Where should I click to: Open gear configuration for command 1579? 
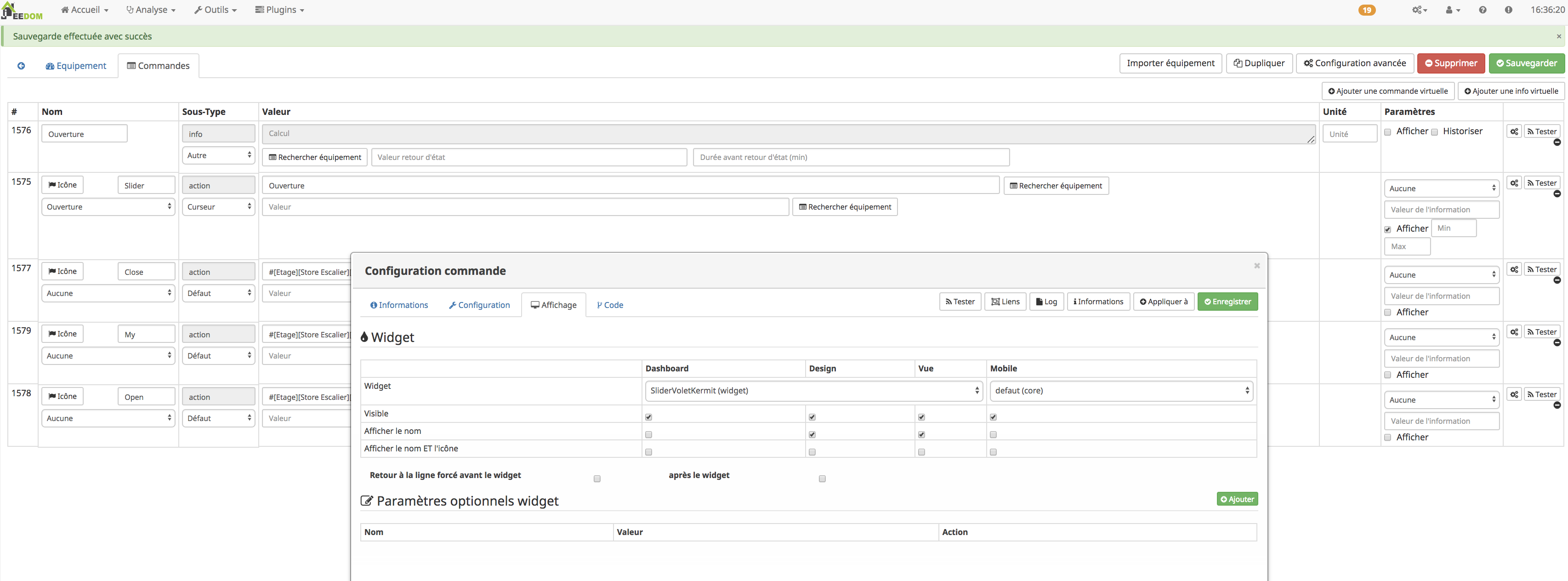click(1514, 332)
